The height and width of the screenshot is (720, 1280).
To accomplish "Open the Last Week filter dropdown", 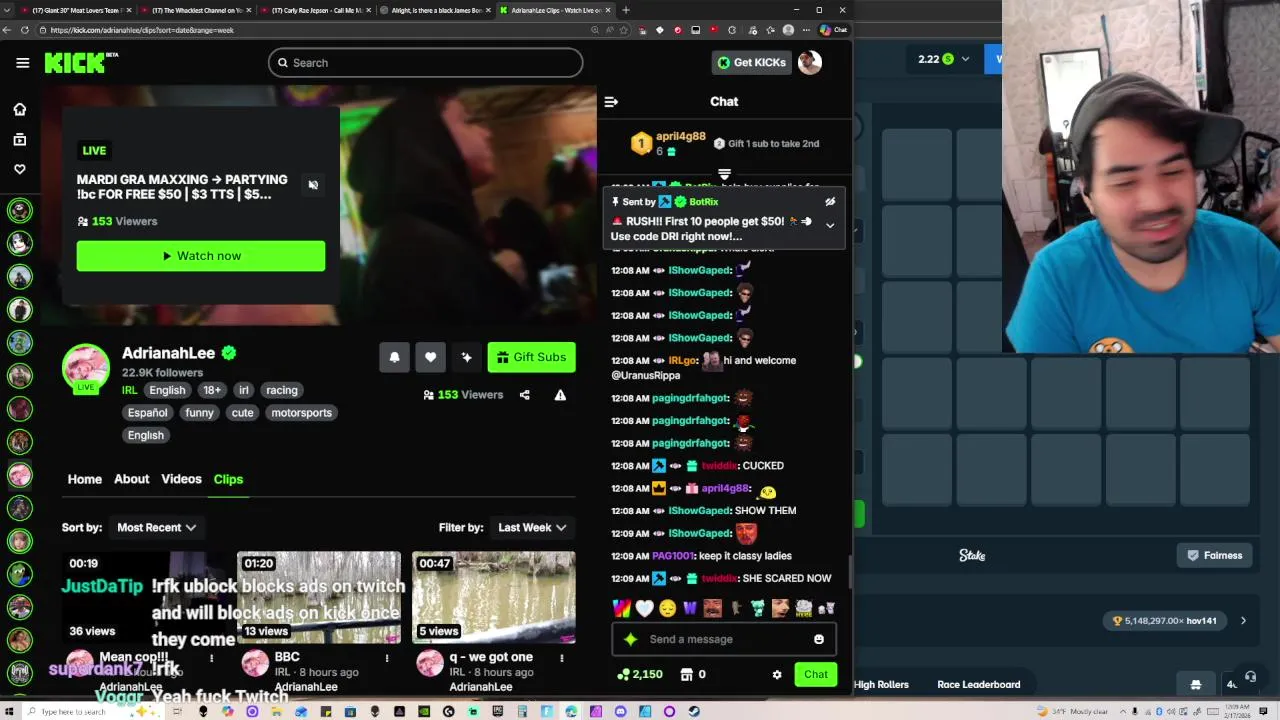I will 532,527.
